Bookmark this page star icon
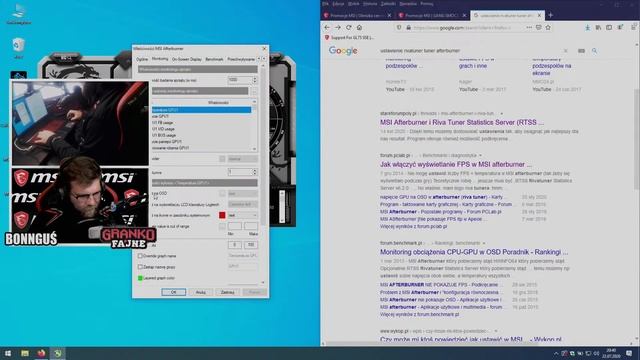The height and width of the screenshot is (360, 640). 548,27
